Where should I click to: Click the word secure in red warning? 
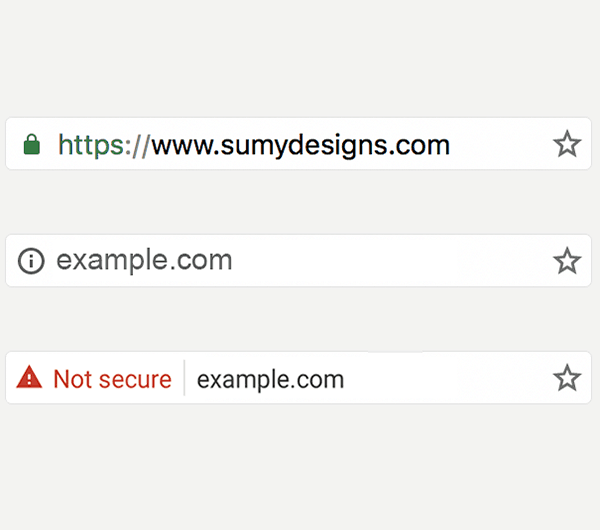coord(135,380)
